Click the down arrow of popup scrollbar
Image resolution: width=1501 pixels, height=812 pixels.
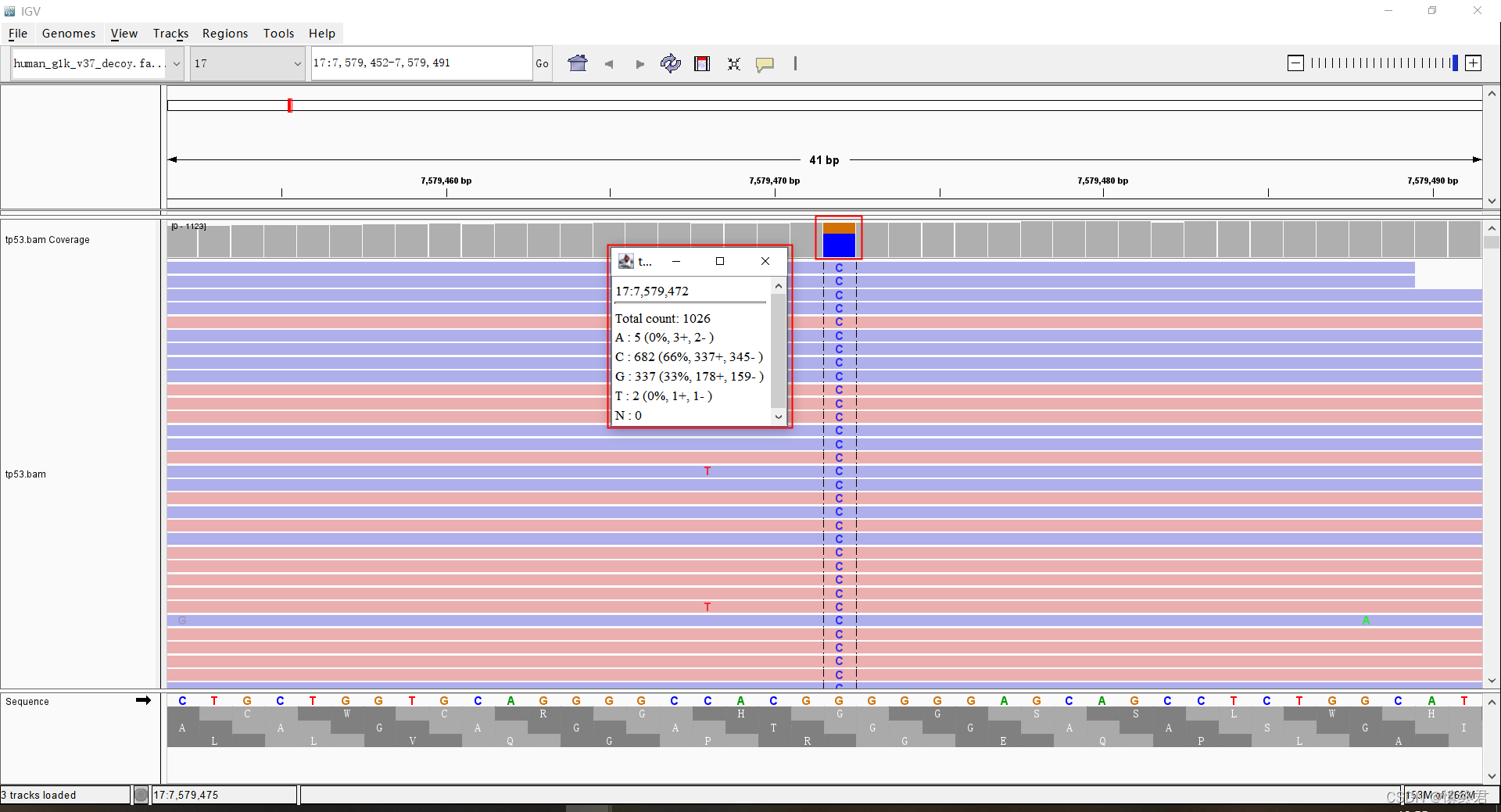point(779,417)
